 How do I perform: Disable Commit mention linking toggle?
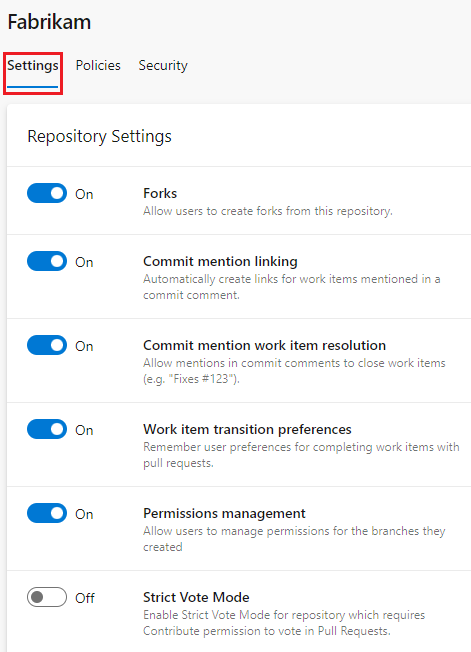[x=47, y=261]
